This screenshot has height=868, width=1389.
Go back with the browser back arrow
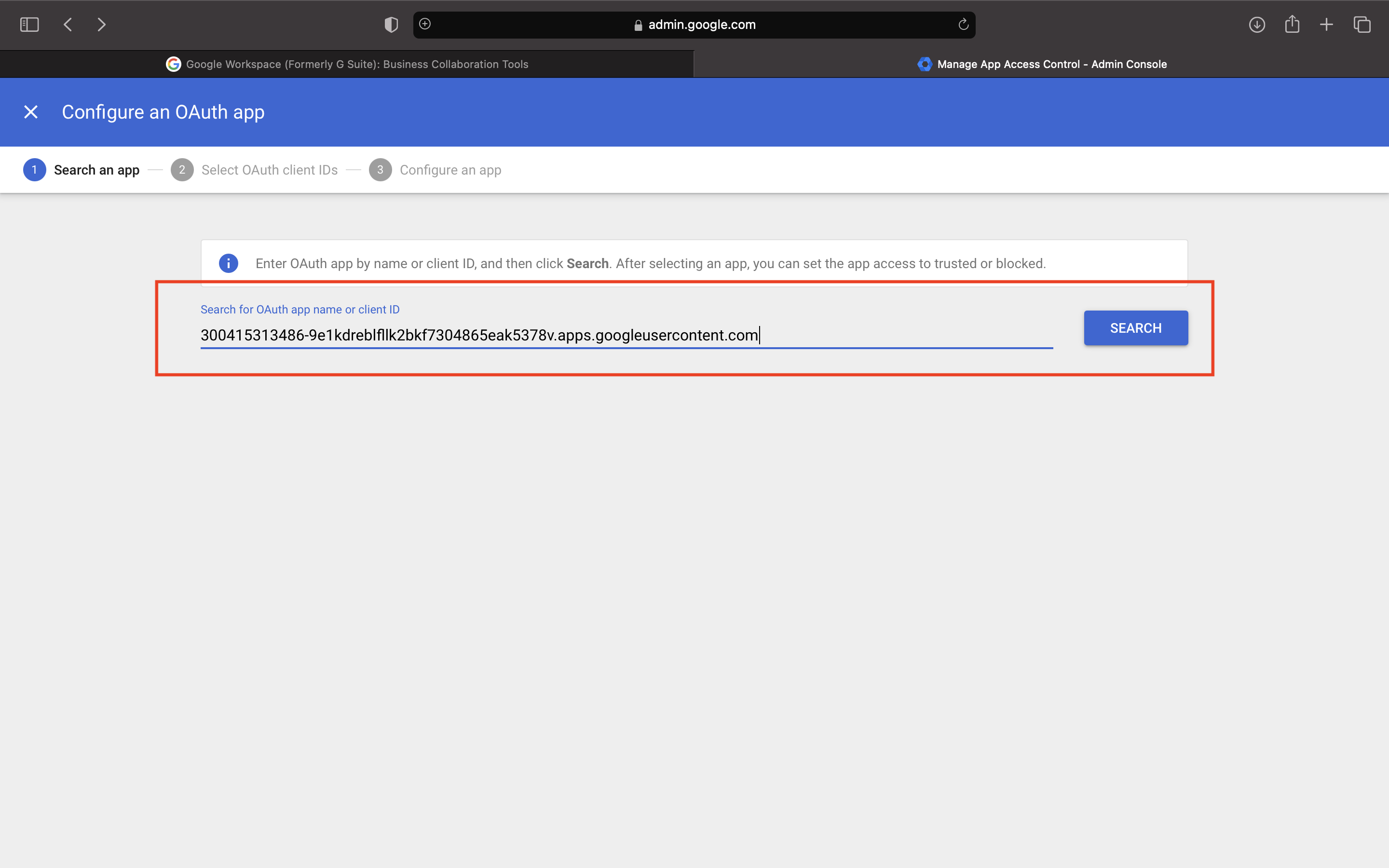[x=68, y=25]
